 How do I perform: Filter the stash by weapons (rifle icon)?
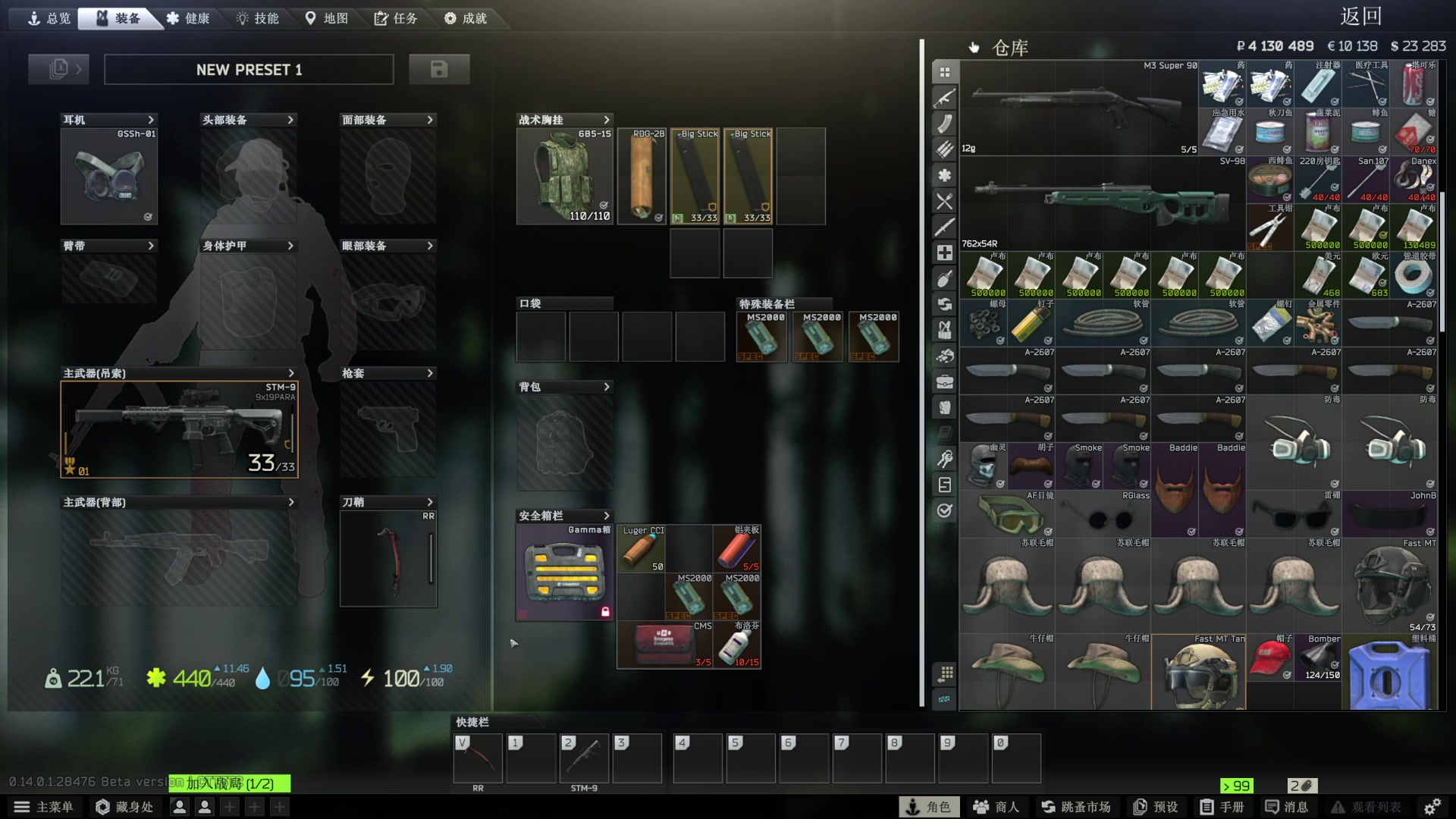(x=945, y=99)
